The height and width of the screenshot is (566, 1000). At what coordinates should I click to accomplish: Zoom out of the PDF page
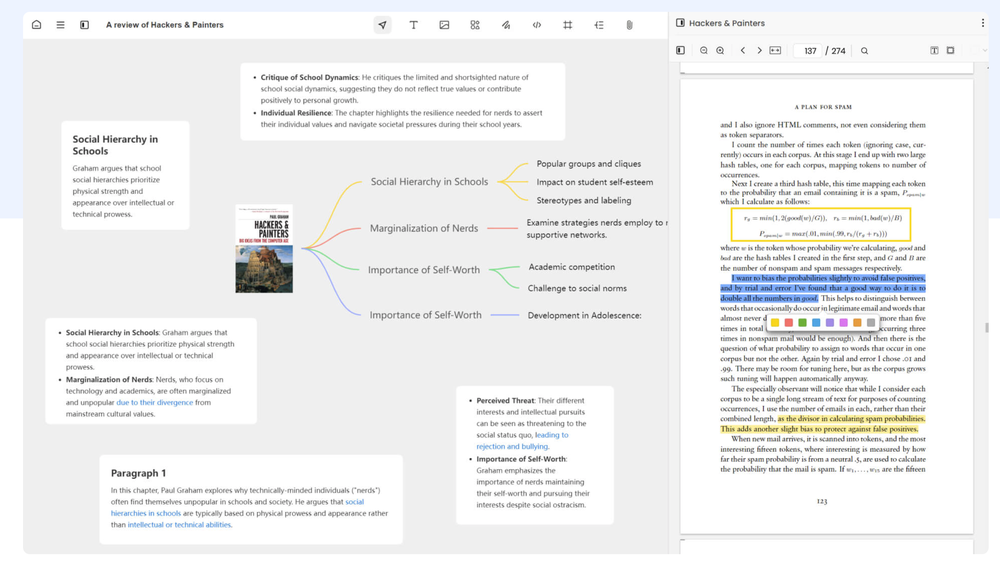pos(703,50)
